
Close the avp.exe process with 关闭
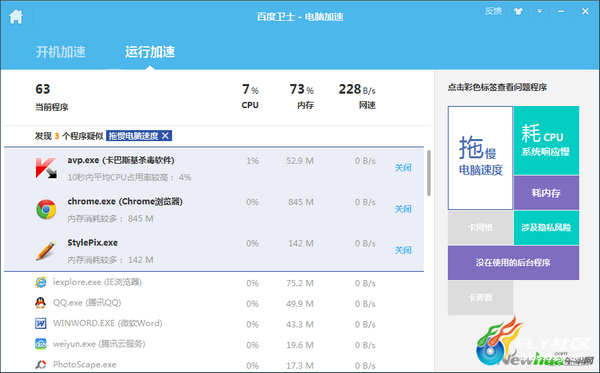403,168
